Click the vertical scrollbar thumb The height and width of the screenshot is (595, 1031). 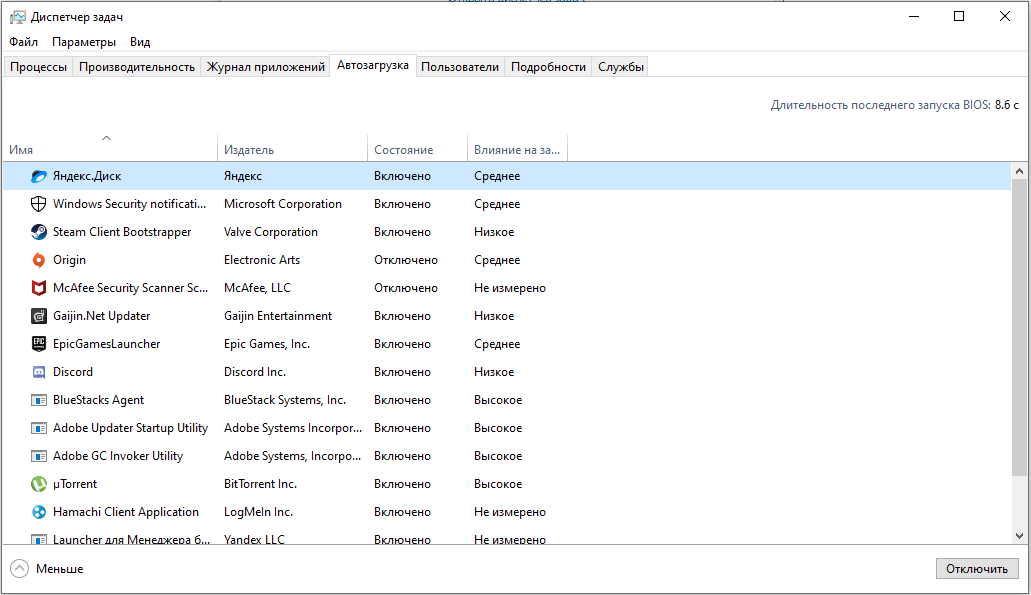click(x=1019, y=327)
